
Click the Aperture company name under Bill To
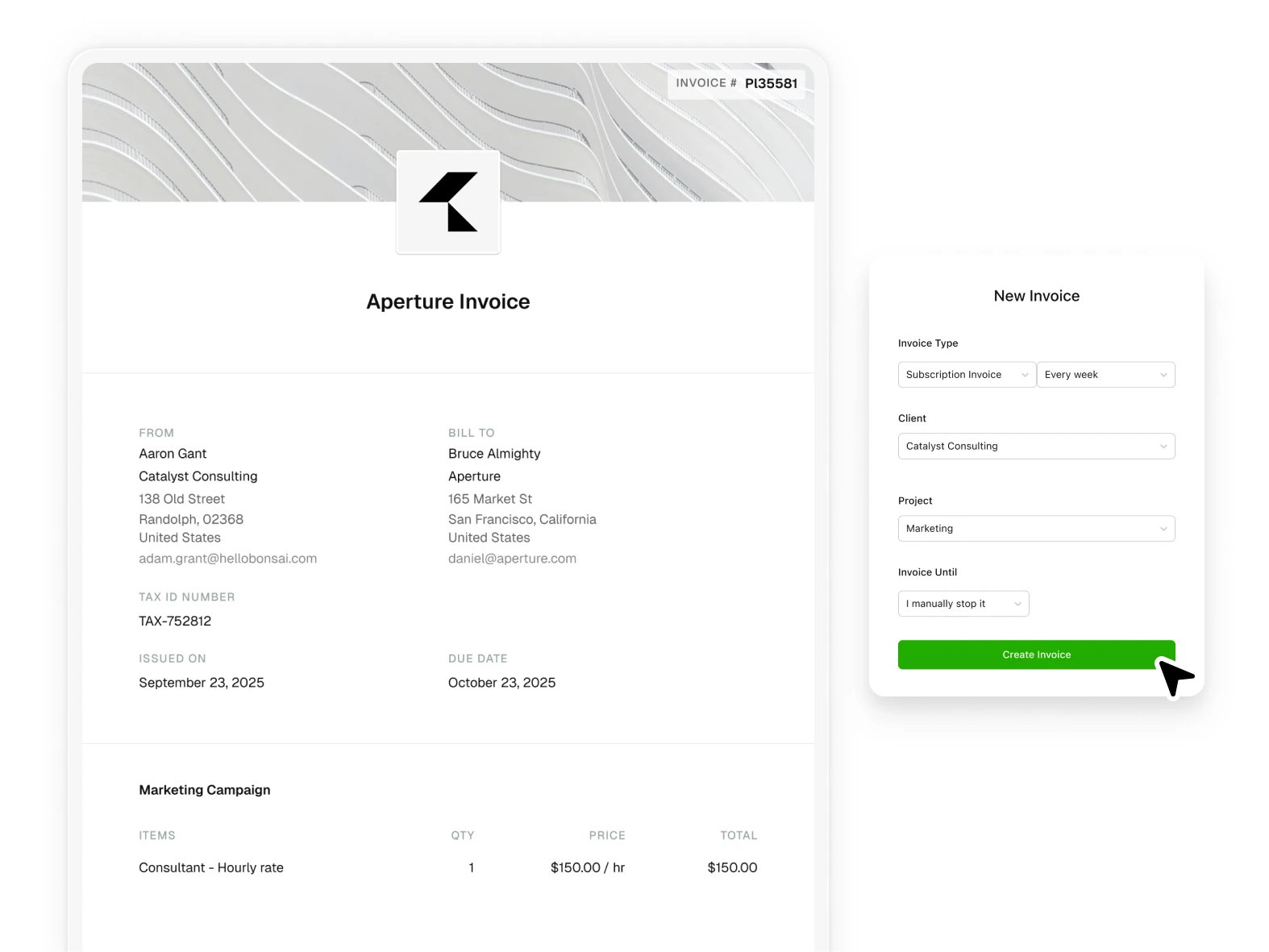(x=474, y=476)
